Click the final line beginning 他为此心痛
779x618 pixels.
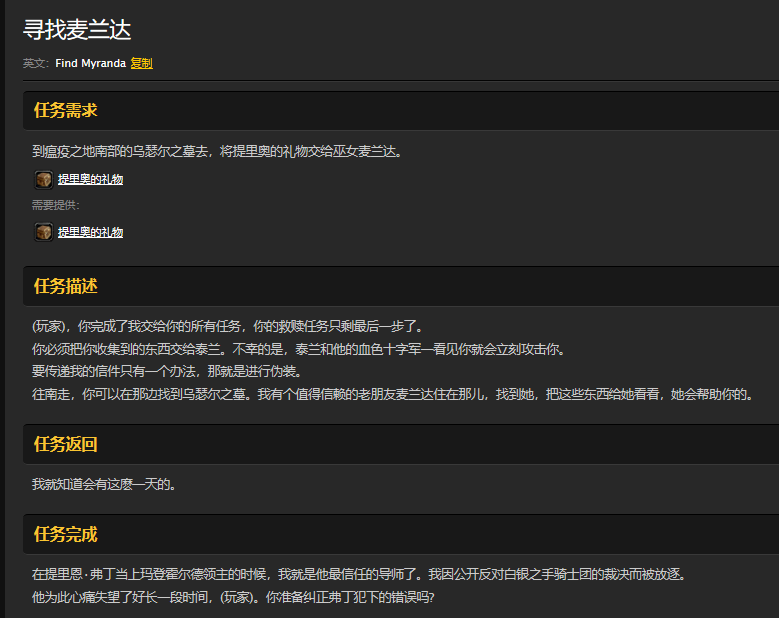pos(233,597)
